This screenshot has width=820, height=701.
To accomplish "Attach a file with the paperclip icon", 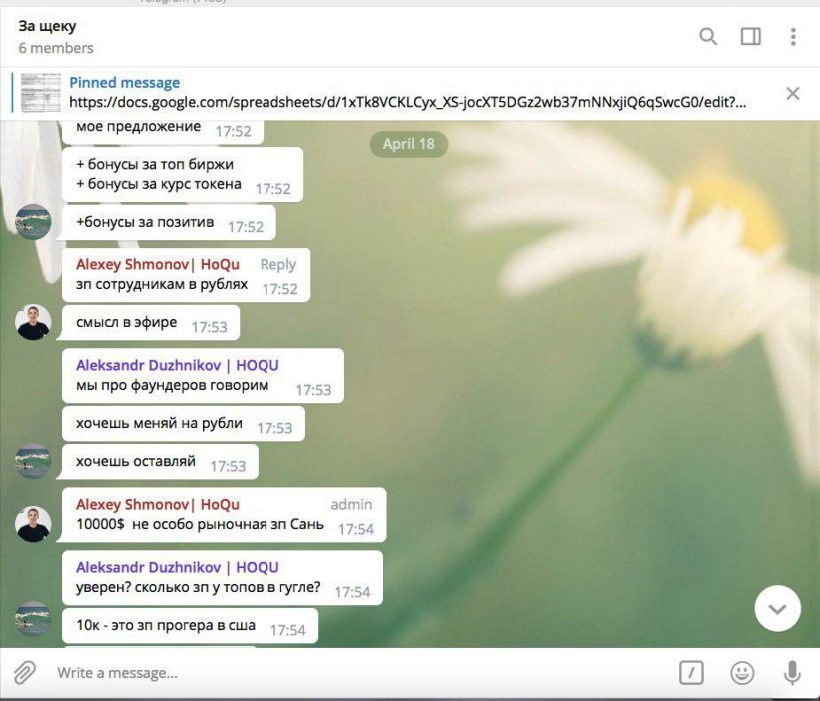I will click(x=27, y=672).
